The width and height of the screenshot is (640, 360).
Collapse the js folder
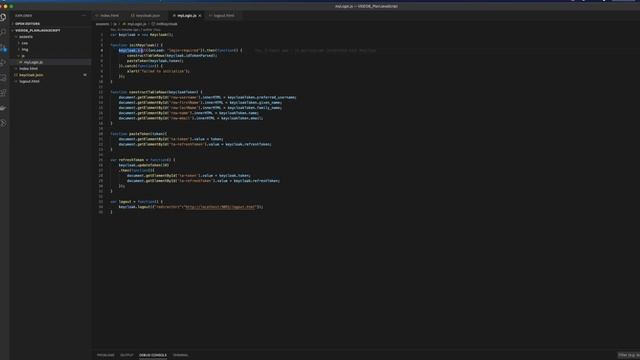pos(23,56)
